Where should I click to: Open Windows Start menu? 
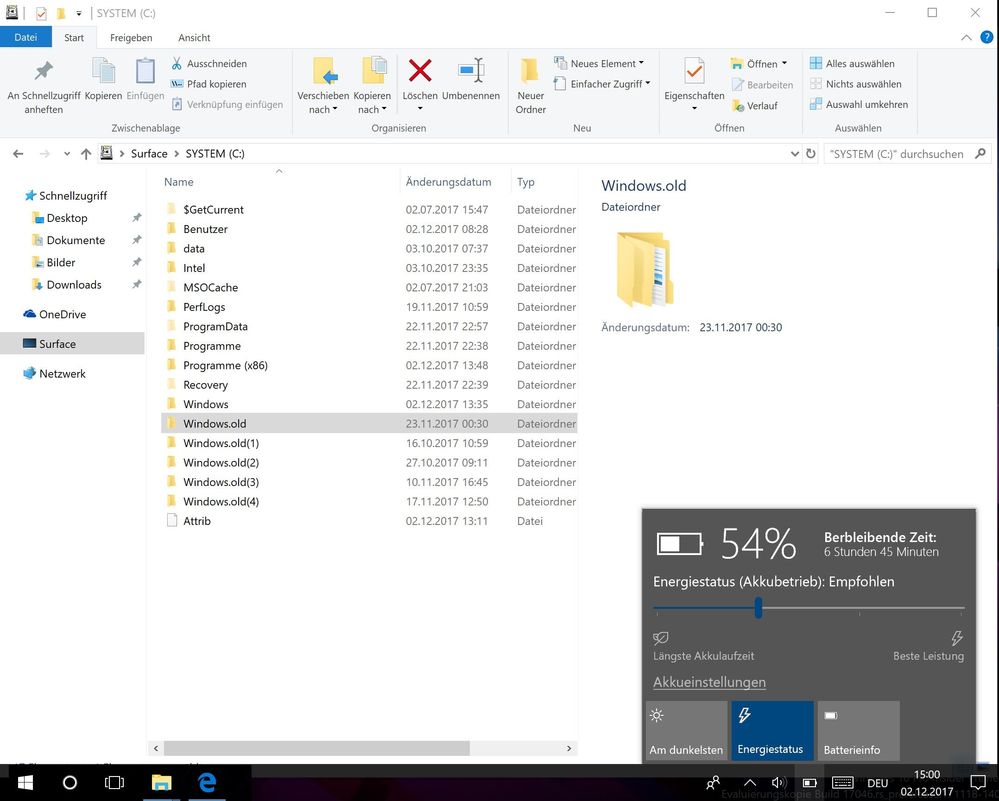click(25, 782)
